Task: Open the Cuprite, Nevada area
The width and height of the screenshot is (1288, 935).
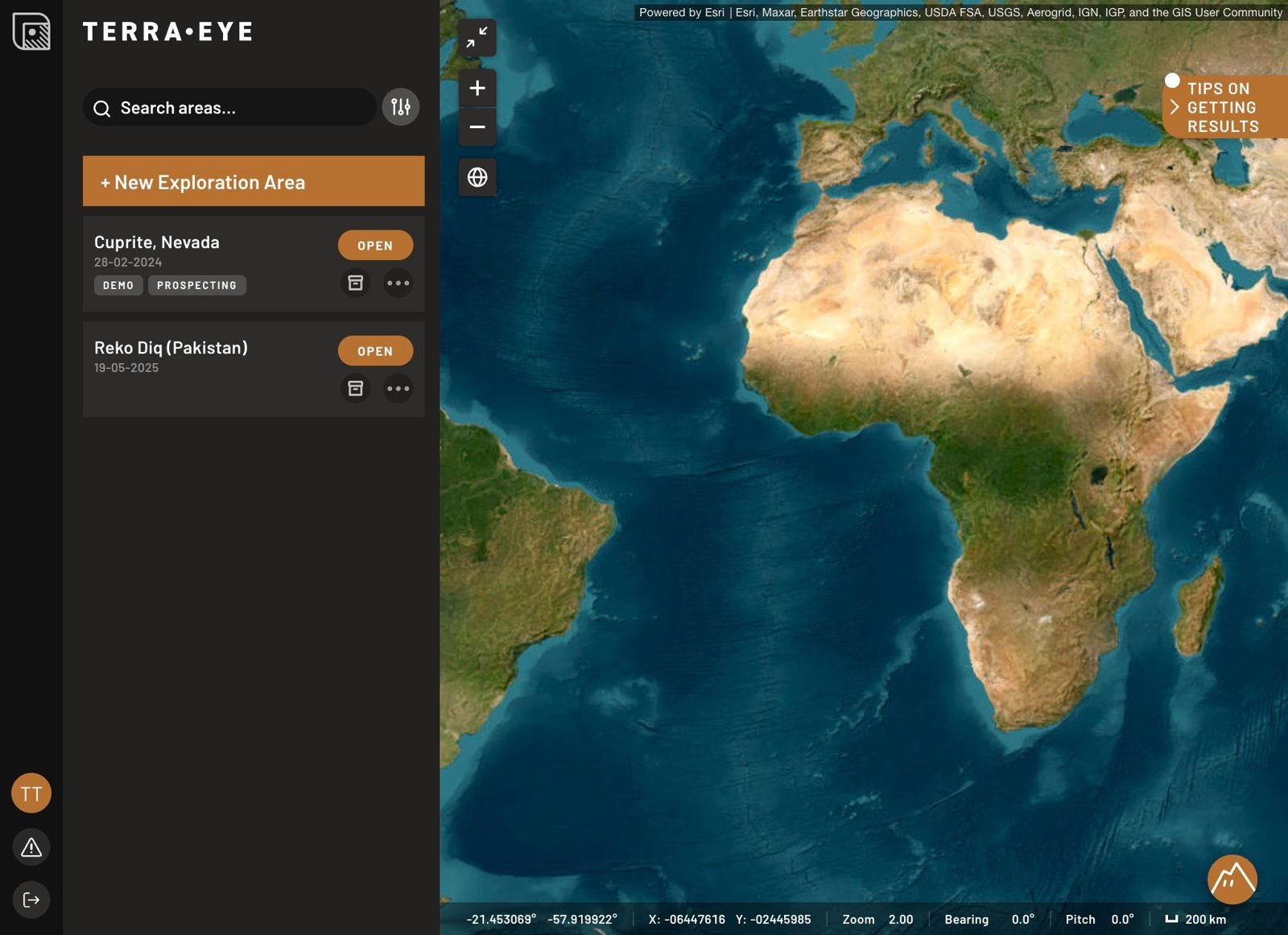Action: click(x=375, y=246)
